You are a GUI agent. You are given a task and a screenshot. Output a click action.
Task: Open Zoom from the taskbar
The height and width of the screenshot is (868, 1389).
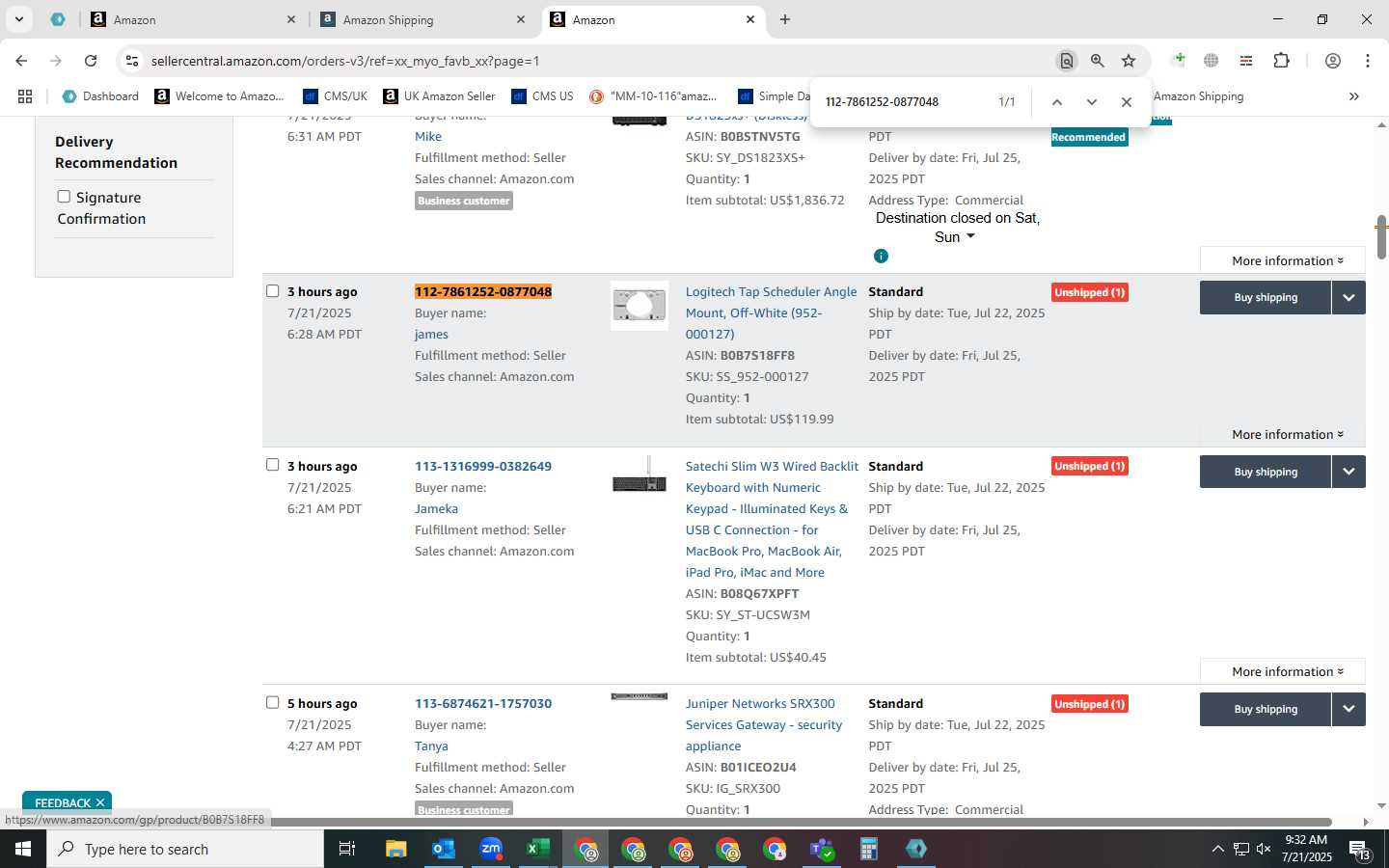491,849
